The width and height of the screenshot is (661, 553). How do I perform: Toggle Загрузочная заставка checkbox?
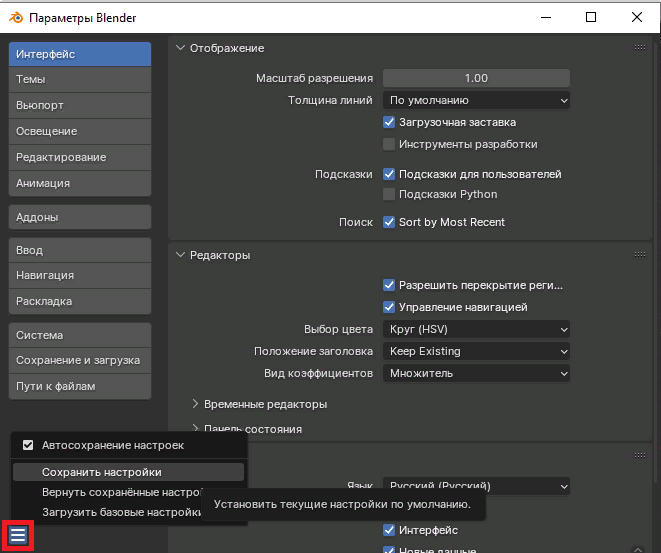tap(389, 122)
